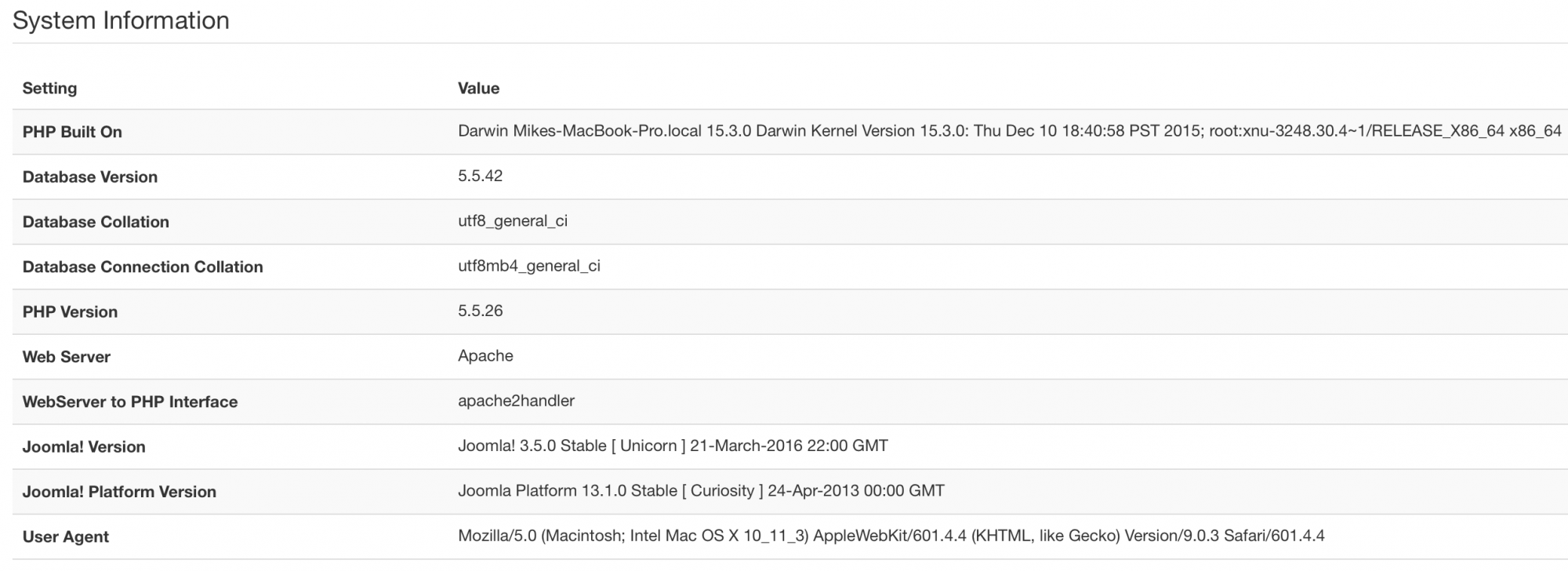1568x571 pixels.
Task: Select the Joomla! Version label
Action: point(84,446)
